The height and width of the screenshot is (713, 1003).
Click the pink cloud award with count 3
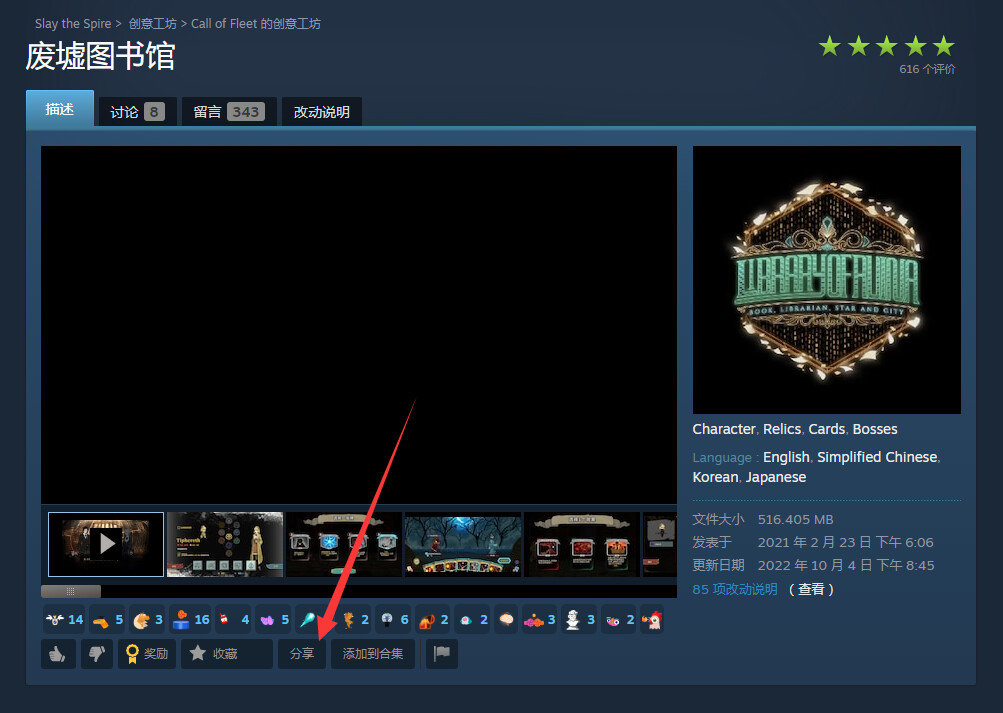pos(539,619)
